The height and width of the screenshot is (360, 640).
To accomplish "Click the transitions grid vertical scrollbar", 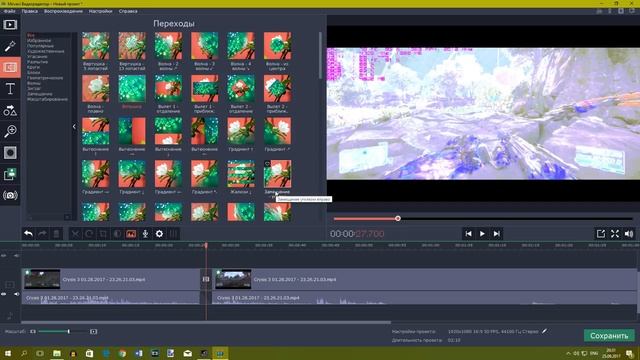I will (x=320, y=56).
